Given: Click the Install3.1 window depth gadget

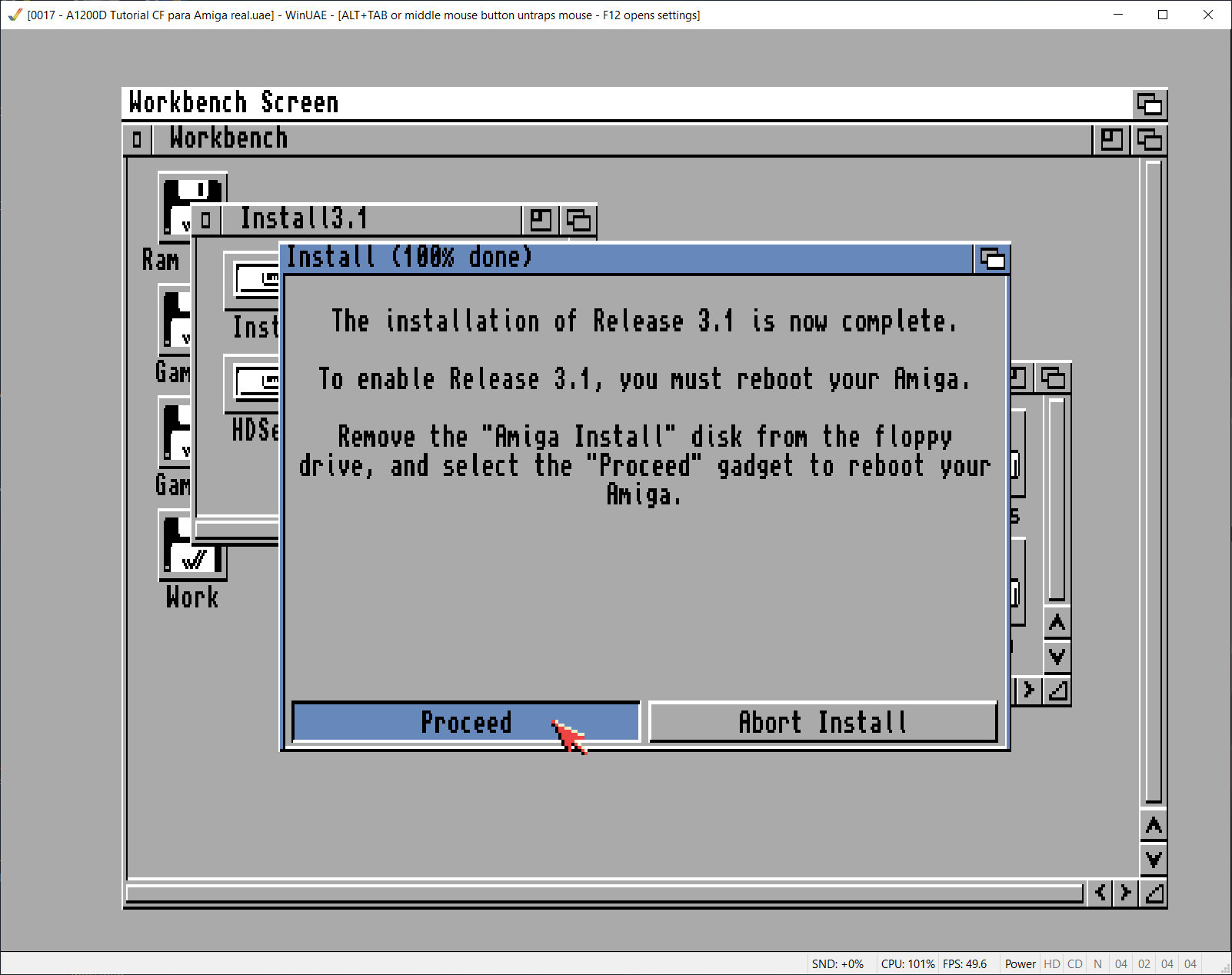Looking at the screenshot, I should click(x=578, y=220).
